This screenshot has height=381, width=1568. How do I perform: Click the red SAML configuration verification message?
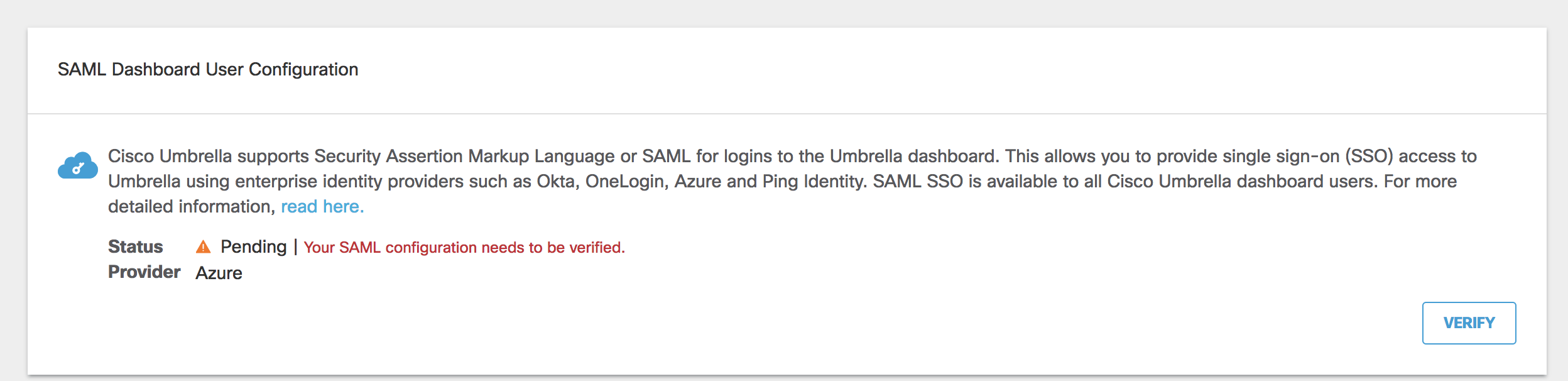point(464,248)
